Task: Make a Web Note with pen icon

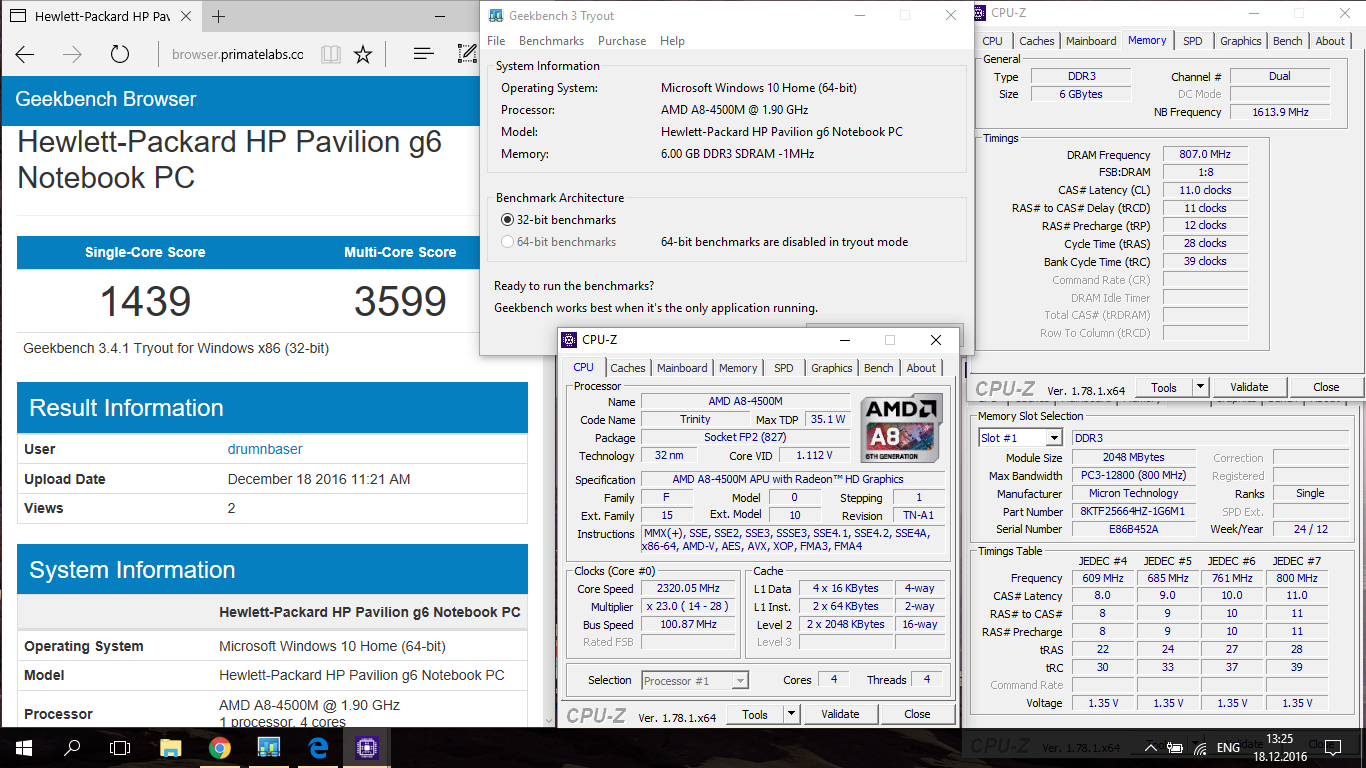Action: (x=467, y=55)
